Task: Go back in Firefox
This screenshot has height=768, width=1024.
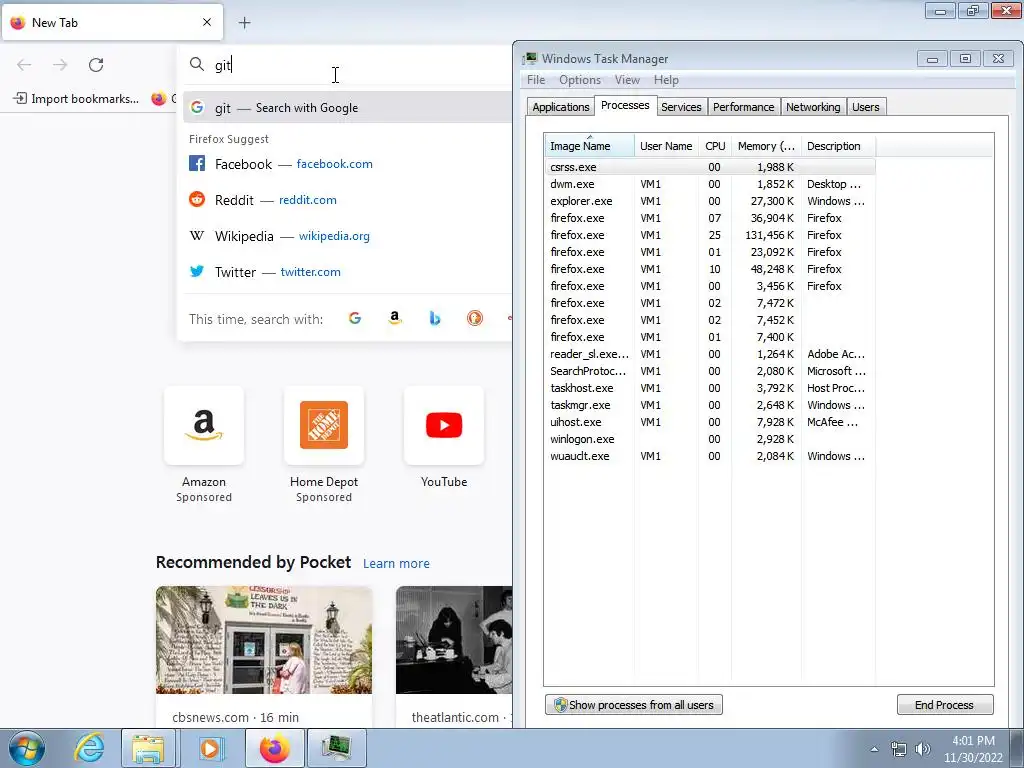Action: click(24, 65)
